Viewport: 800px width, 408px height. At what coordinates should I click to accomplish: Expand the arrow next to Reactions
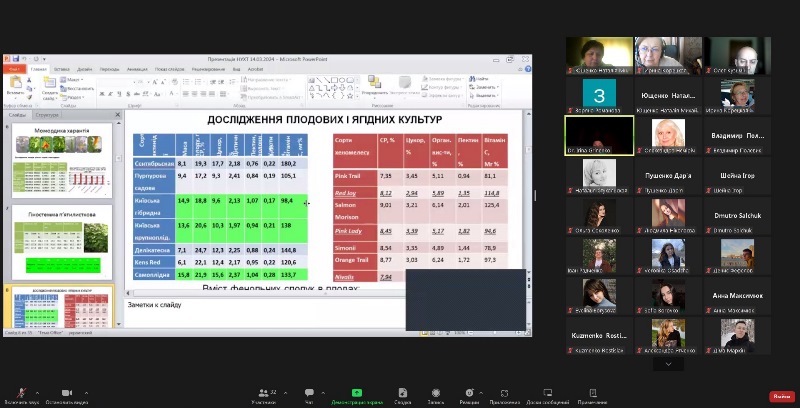pos(481,393)
